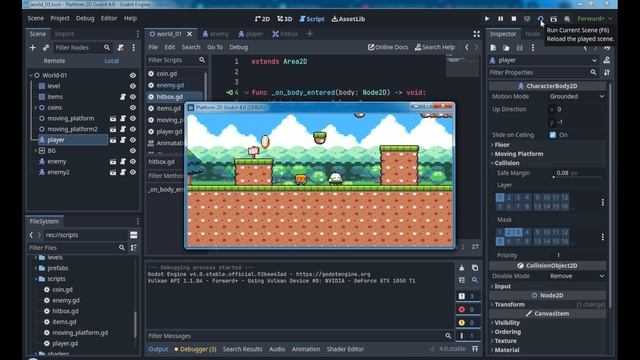
Task: Open the AssetLib workspace
Action: 348,19
